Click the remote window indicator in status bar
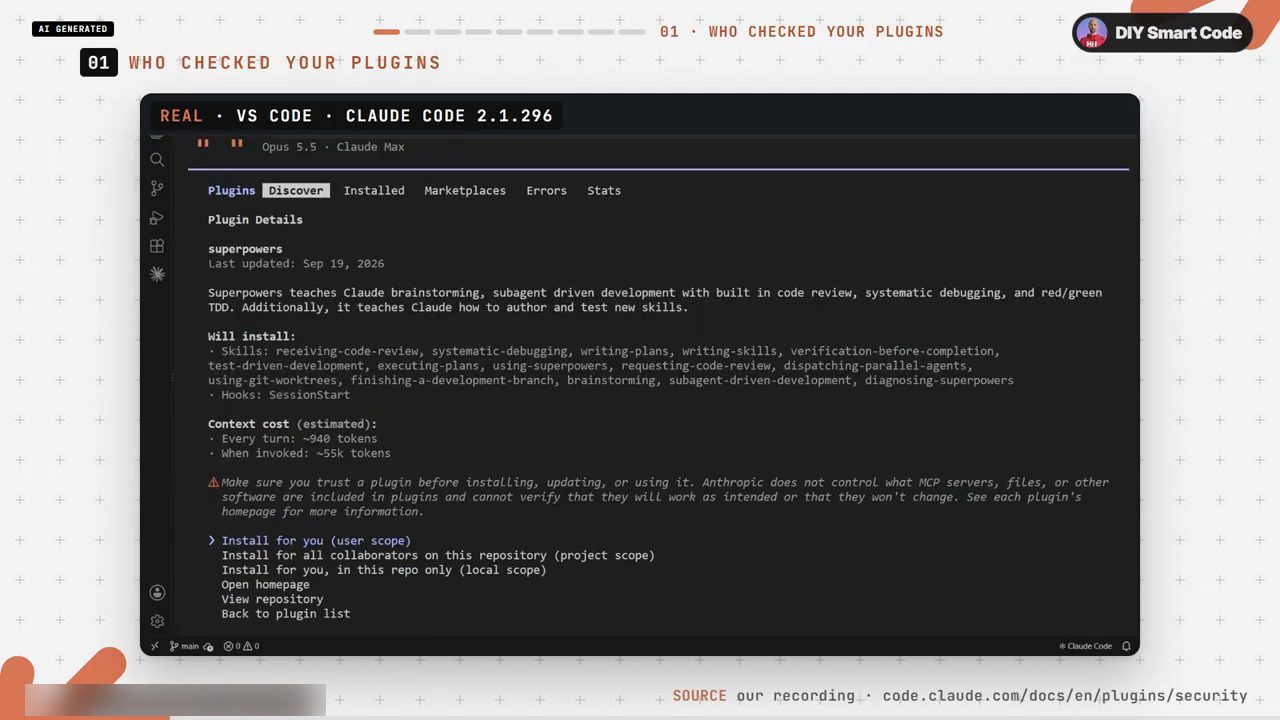Image resolution: width=1280 pixels, height=720 pixels. [x=154, y=646]
